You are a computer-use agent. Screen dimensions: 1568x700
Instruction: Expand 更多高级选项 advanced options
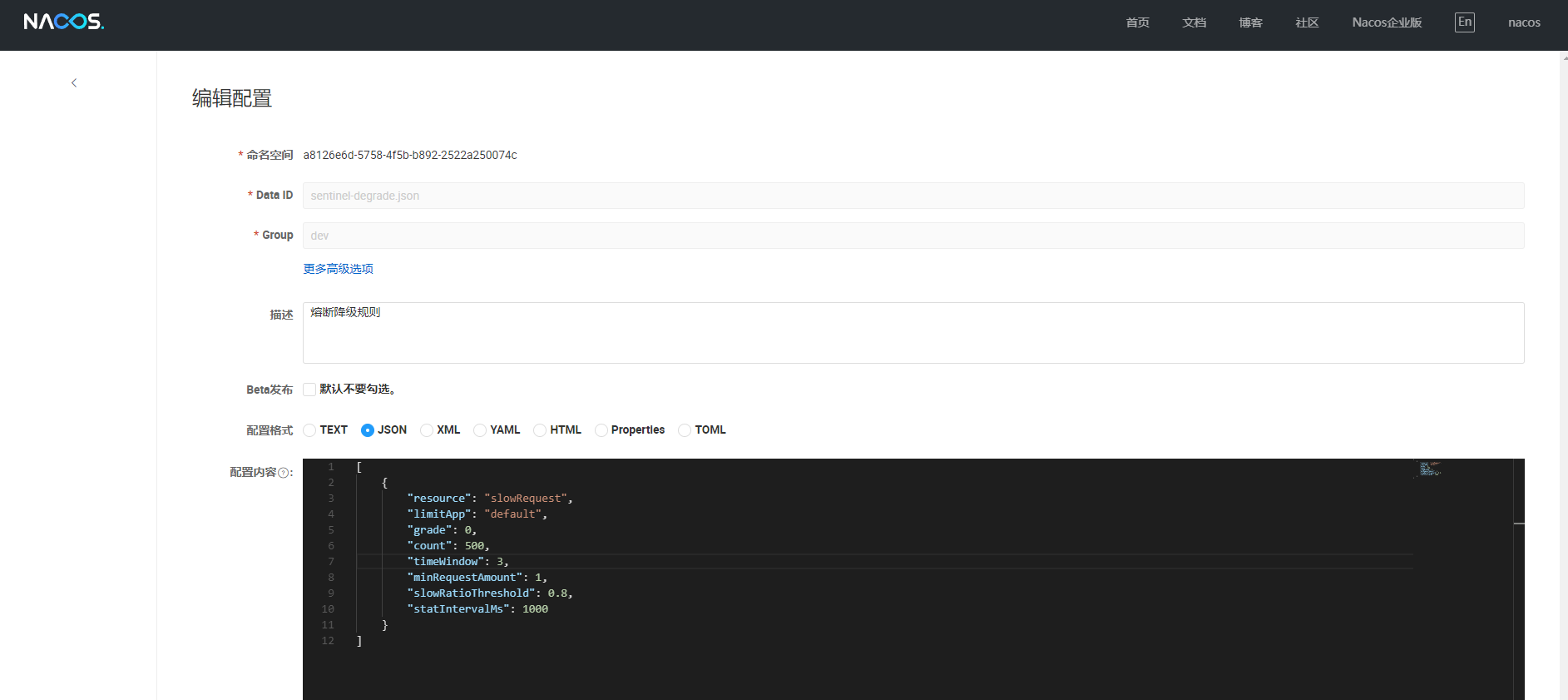[x=338, y=269]
